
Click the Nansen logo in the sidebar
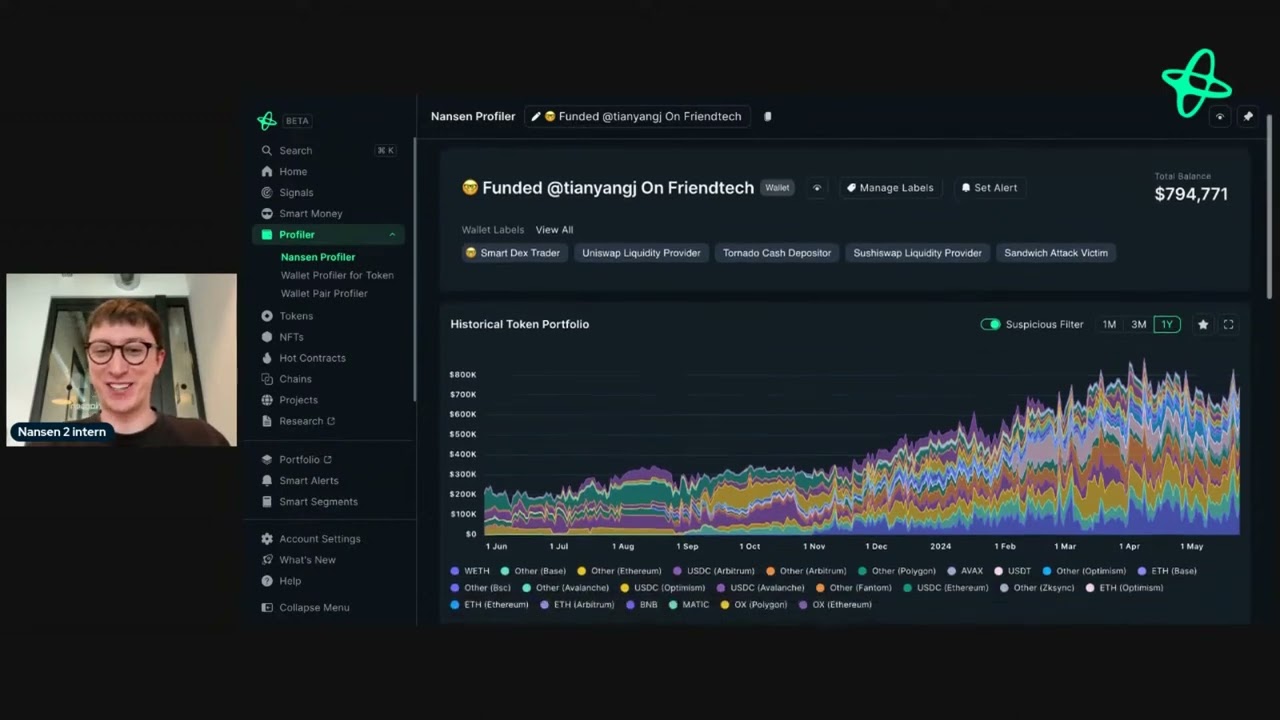267,121
